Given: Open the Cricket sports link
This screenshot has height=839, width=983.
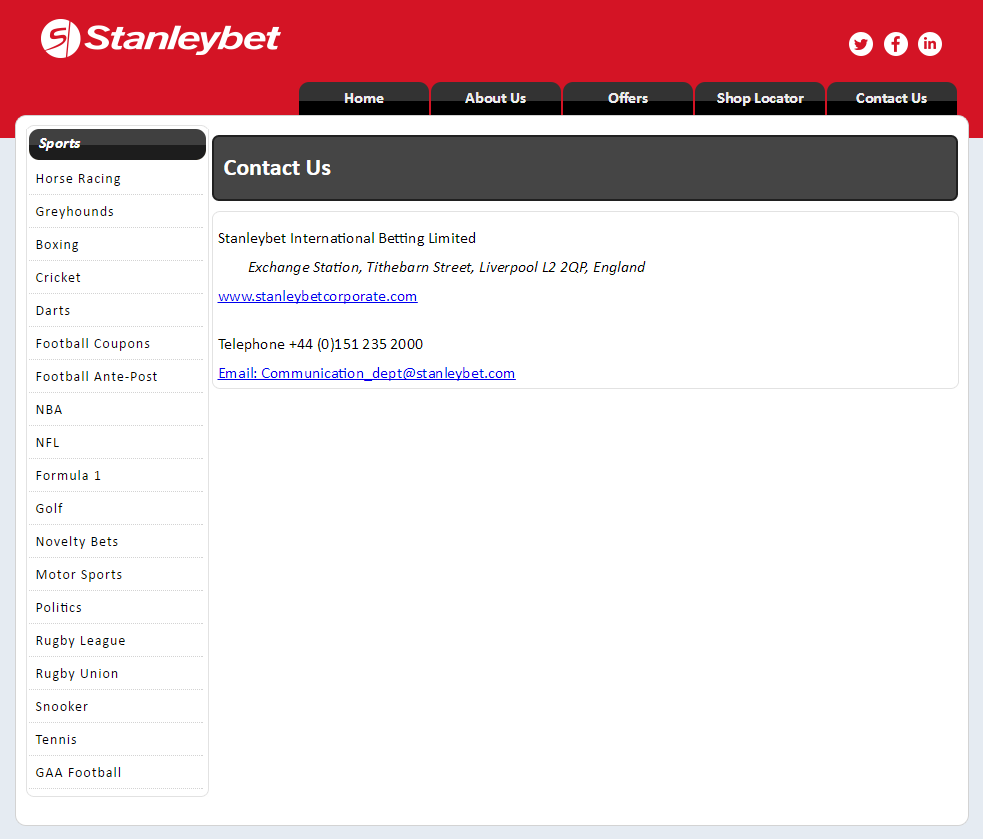Looking at the screenshot, I should (x=116, y=278).
